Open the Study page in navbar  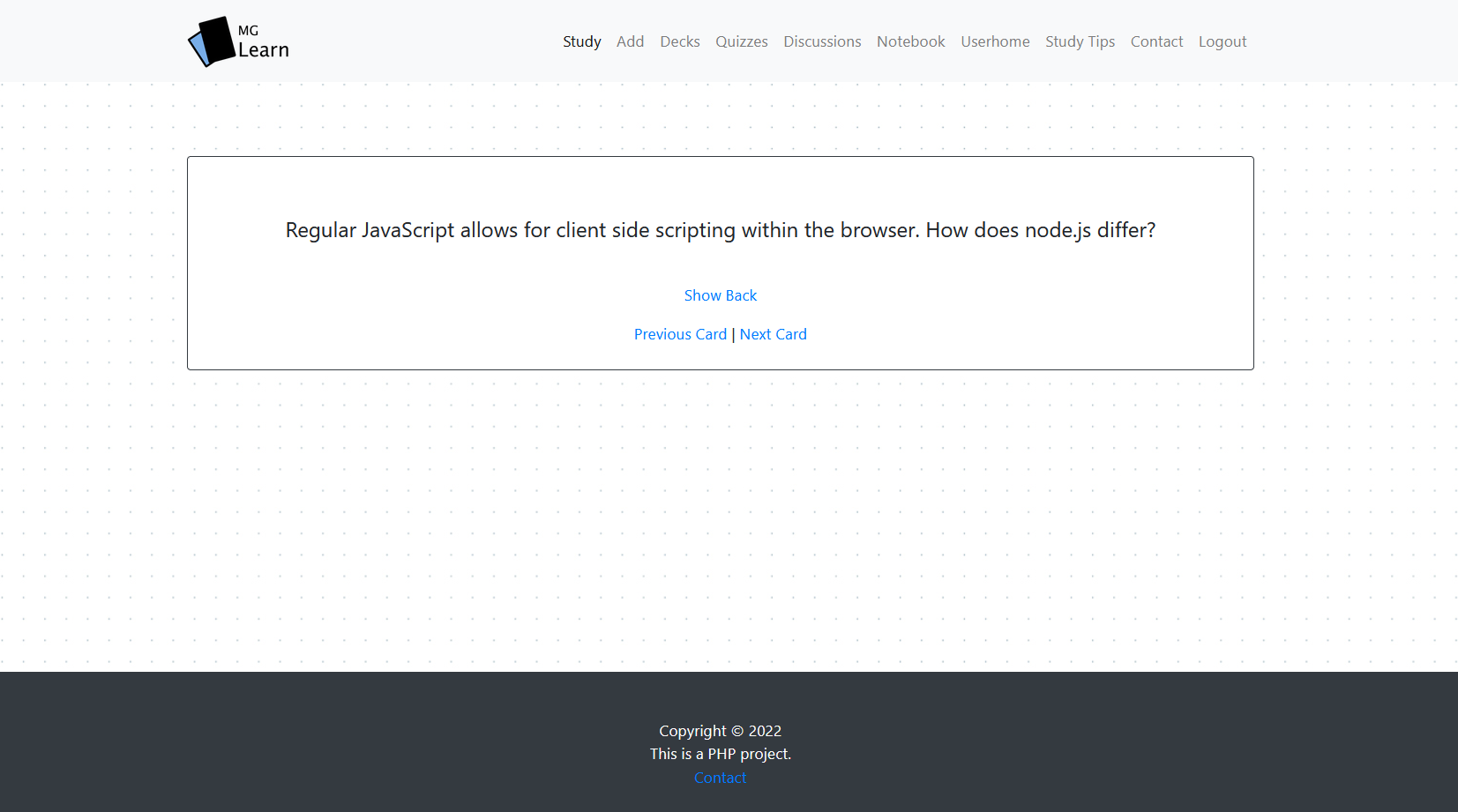pyautogui.click(x=581, y=41)
